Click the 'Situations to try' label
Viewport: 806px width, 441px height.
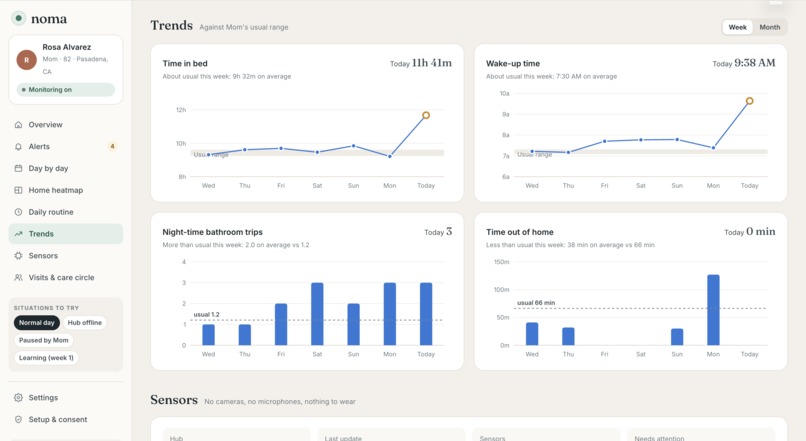(x=46, y=308)
